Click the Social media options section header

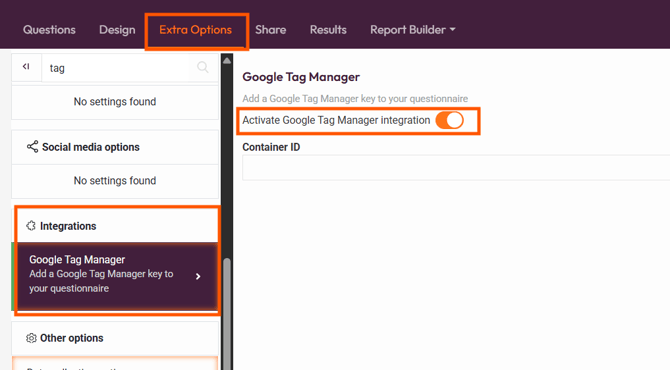(x=115, y=147)
